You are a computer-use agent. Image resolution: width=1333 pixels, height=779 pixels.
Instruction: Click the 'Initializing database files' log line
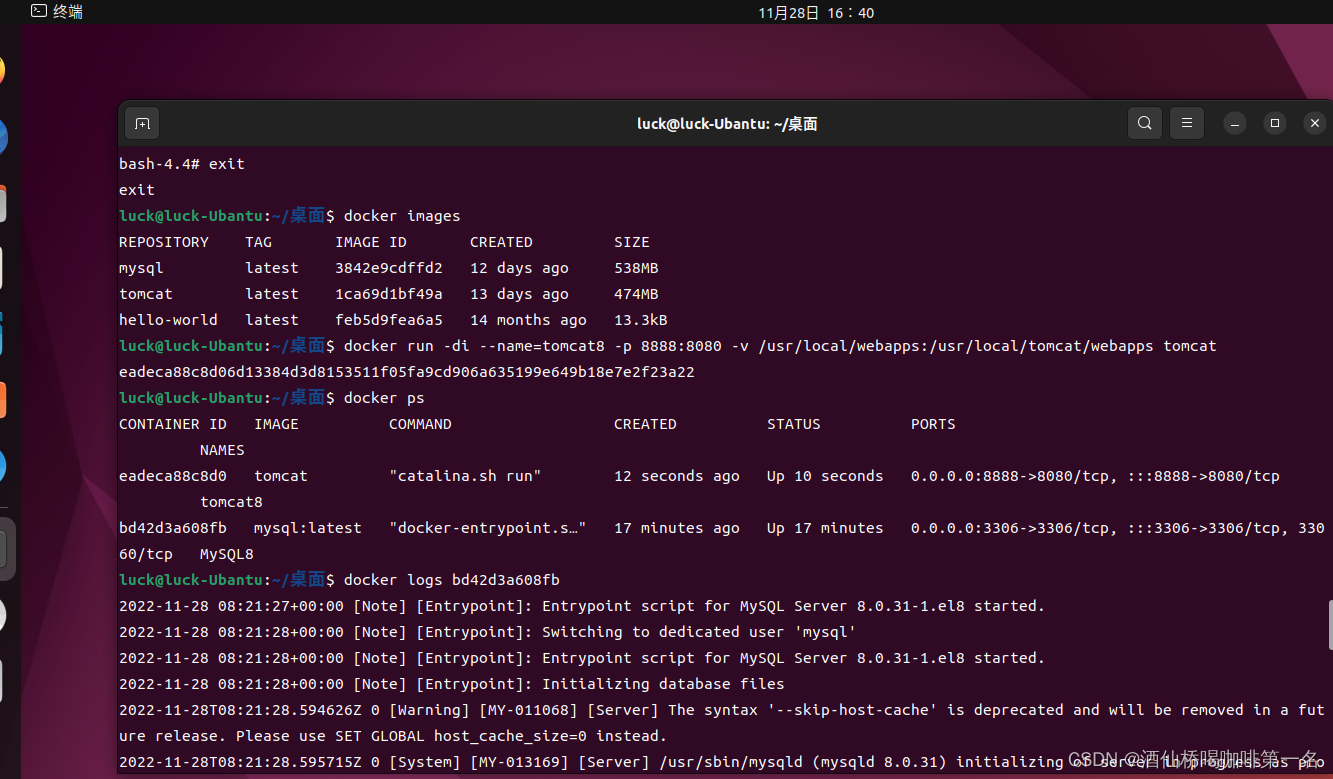[x=663, y=684]
